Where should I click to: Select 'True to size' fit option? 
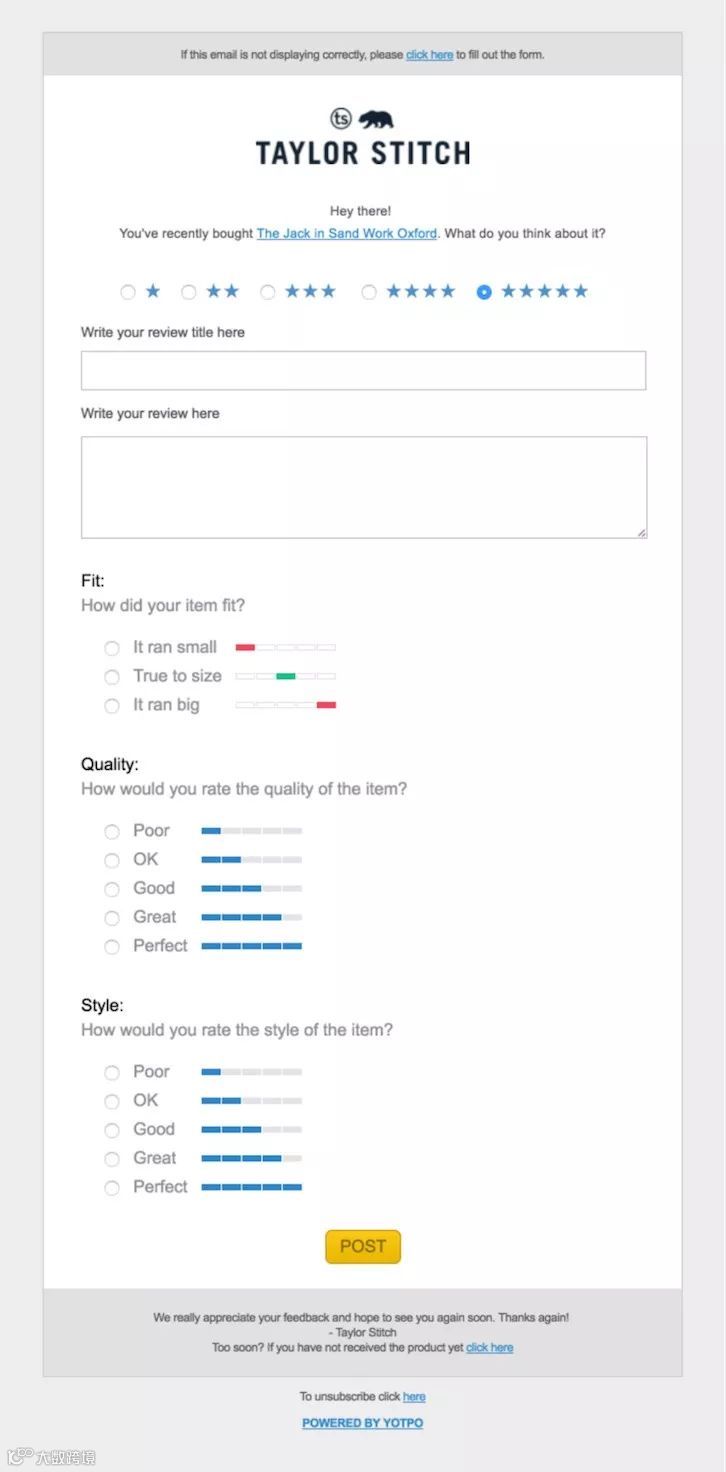tap(112, 677)
